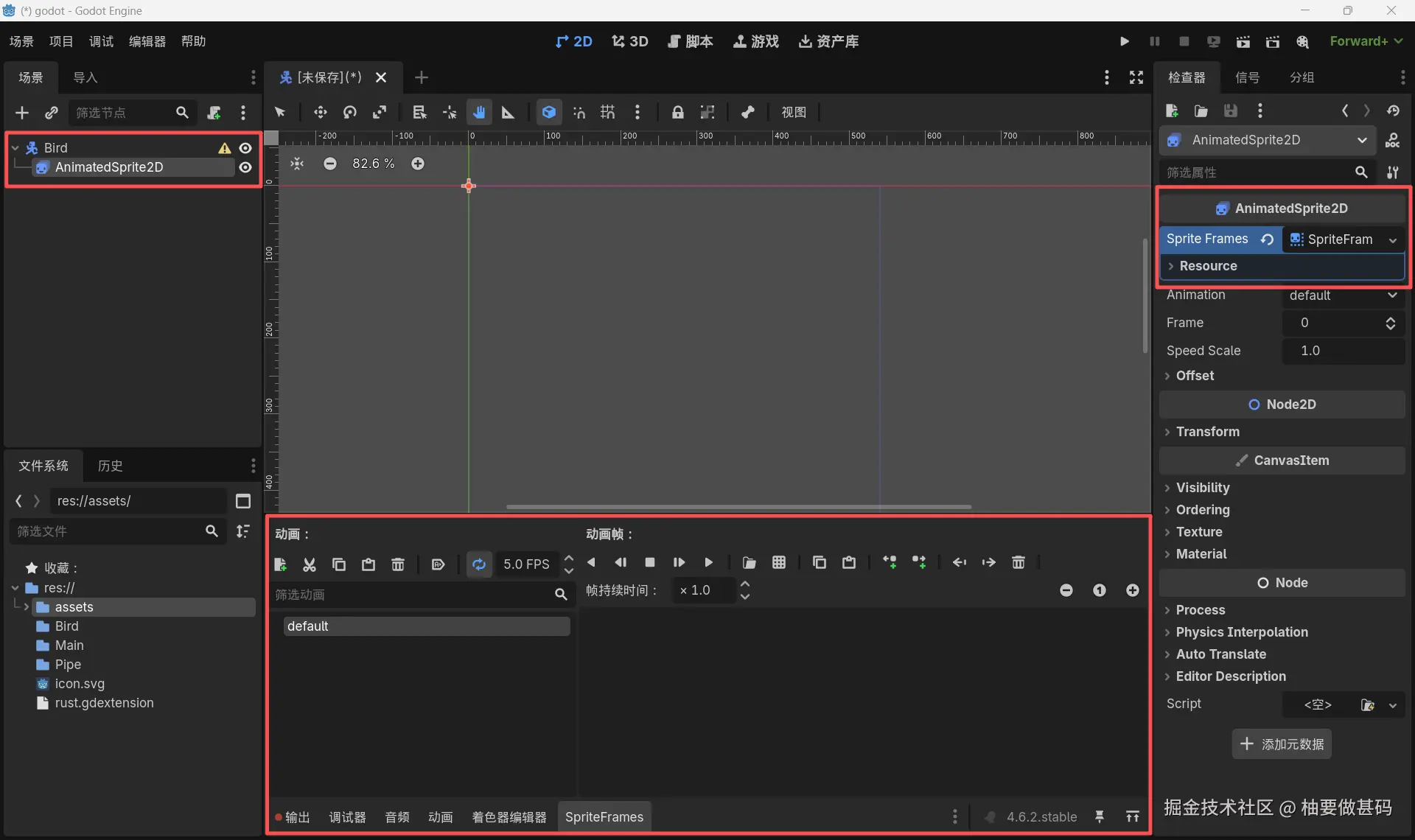
Task: Open the 项目 menu
Action: click(61, 41)
